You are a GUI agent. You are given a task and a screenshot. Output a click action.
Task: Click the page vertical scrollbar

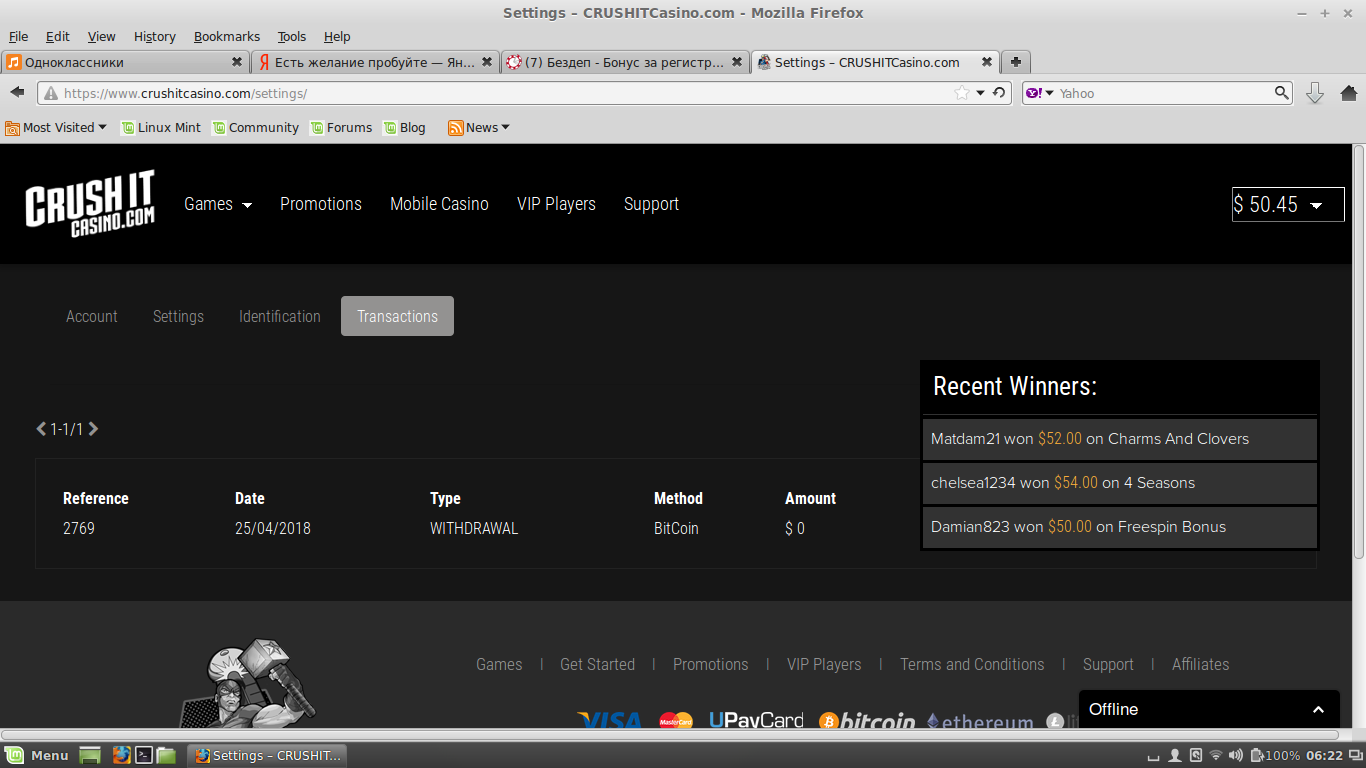[x=1358, y=350]
